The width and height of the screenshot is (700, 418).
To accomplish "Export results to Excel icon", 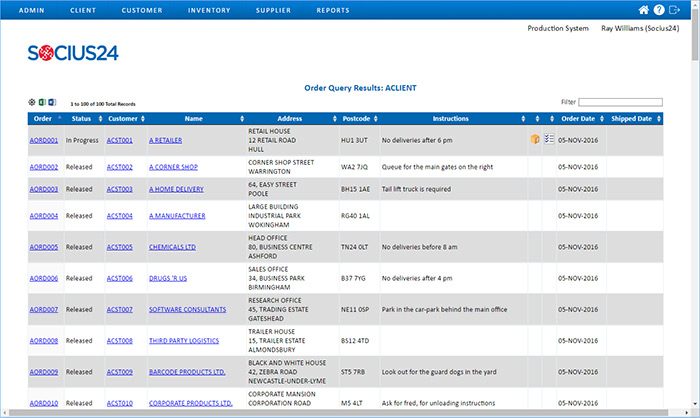I will pyautogui.click(x=42, y=102).
